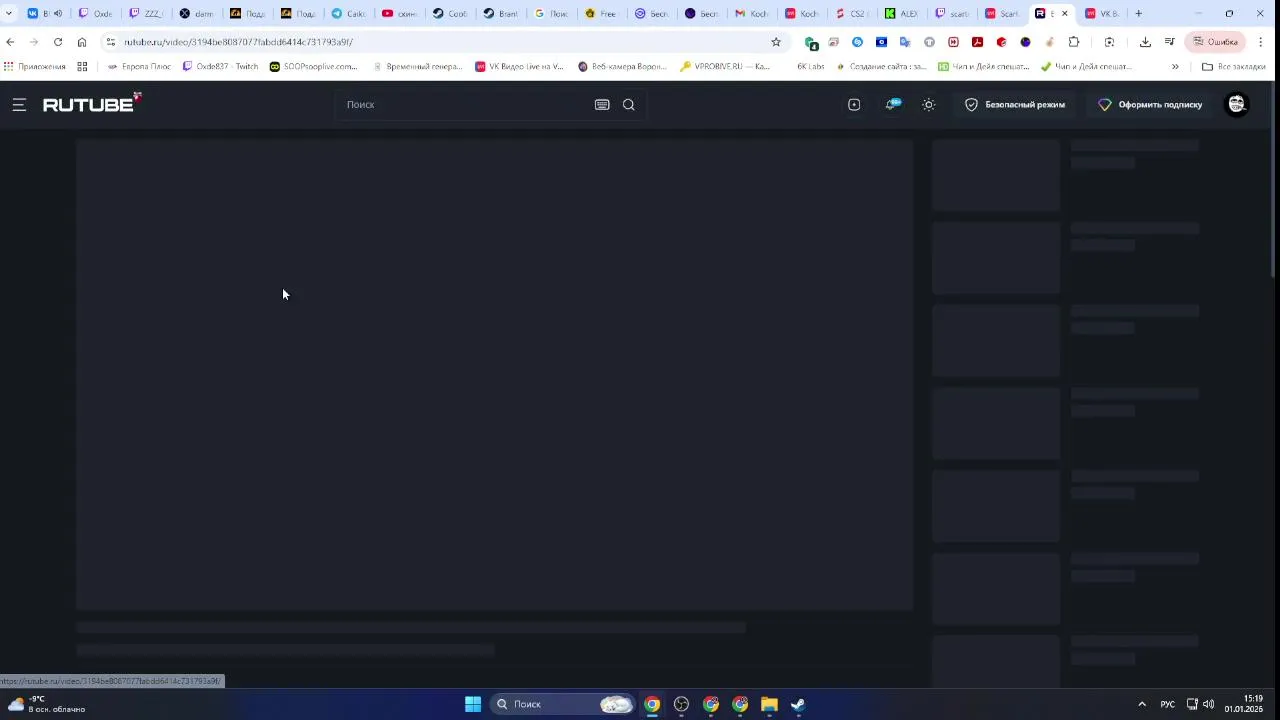Image resolution: width=1280 pixels, height=720 pixels.
Task: Expand the tab search dropdown chevron
Action: (x=9, y=13)
